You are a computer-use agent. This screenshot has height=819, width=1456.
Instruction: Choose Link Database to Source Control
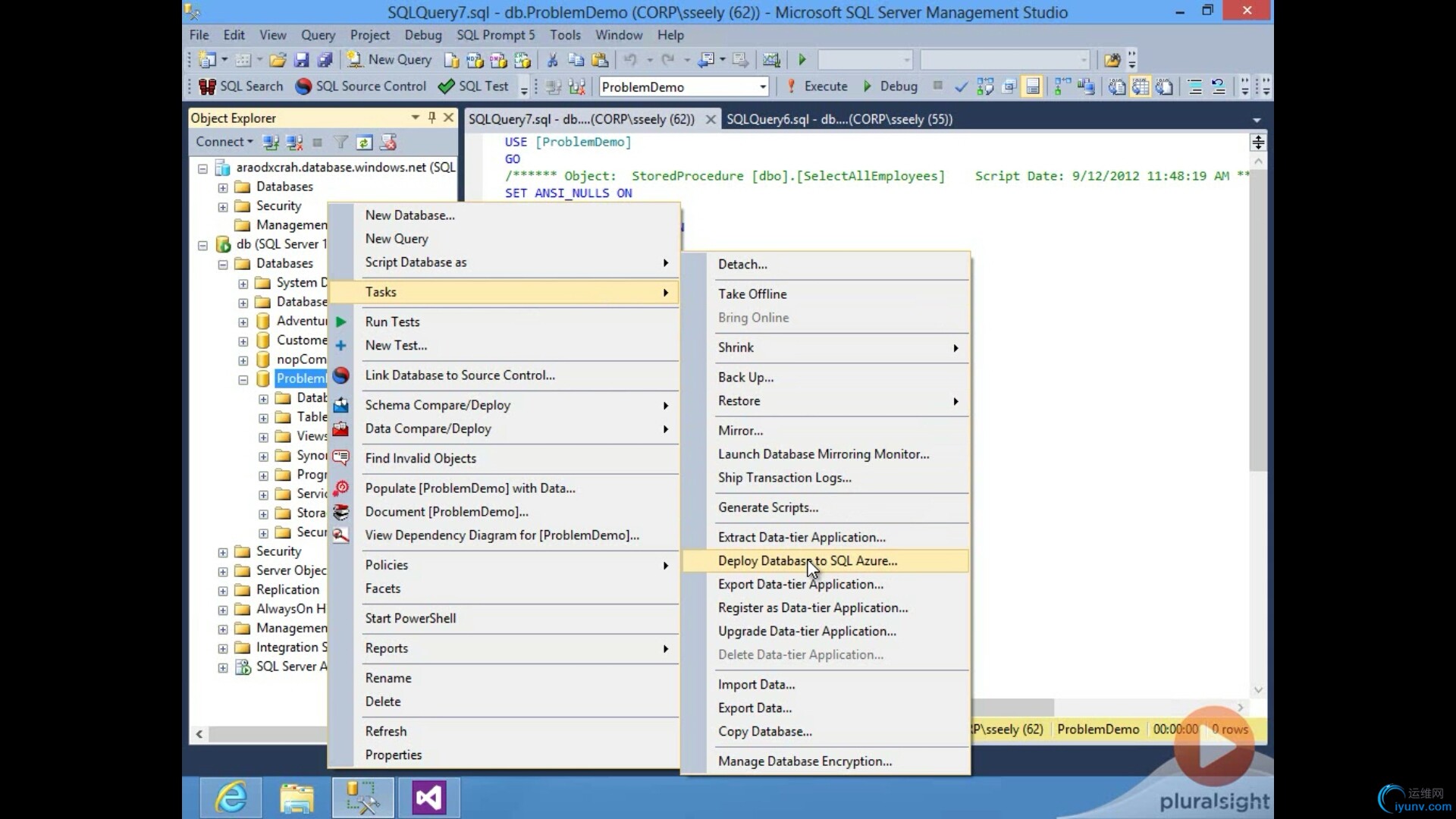point(504,375)
